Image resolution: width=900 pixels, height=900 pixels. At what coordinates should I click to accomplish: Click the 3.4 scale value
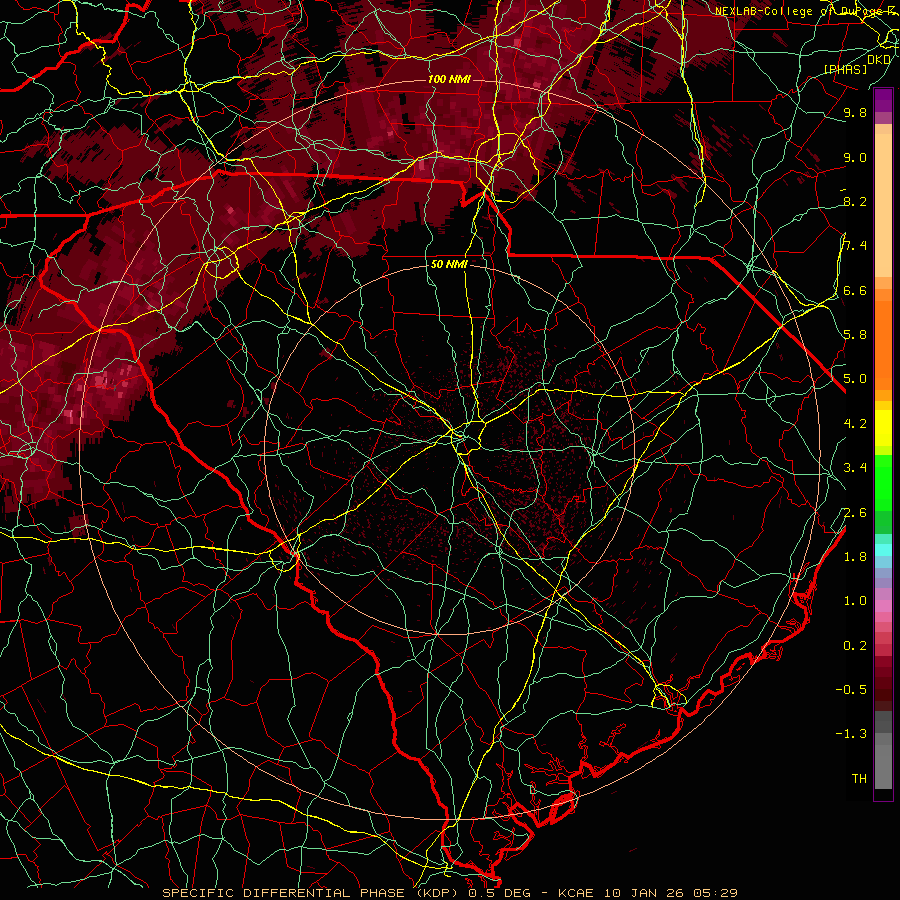(855, 468)
